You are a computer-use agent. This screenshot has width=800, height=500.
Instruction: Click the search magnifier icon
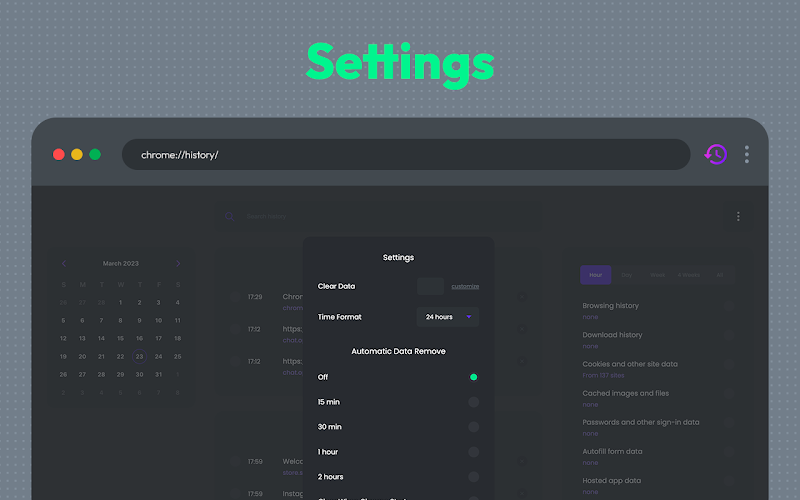click(x=230, y=216)
